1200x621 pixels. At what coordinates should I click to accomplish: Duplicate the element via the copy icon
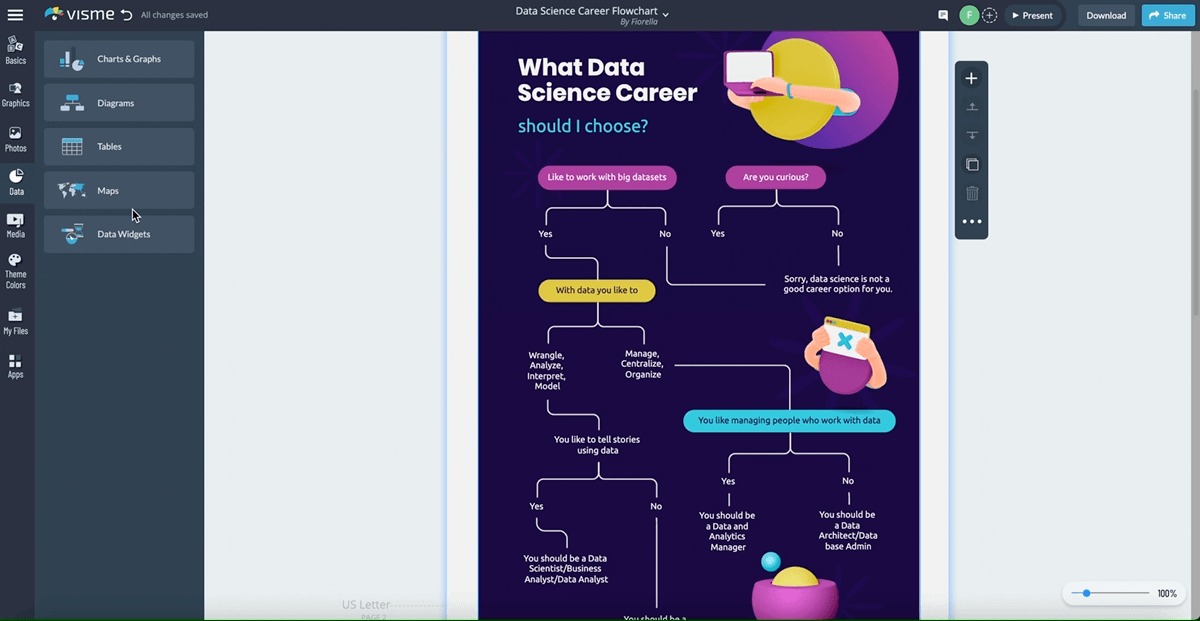click(971, 164)
